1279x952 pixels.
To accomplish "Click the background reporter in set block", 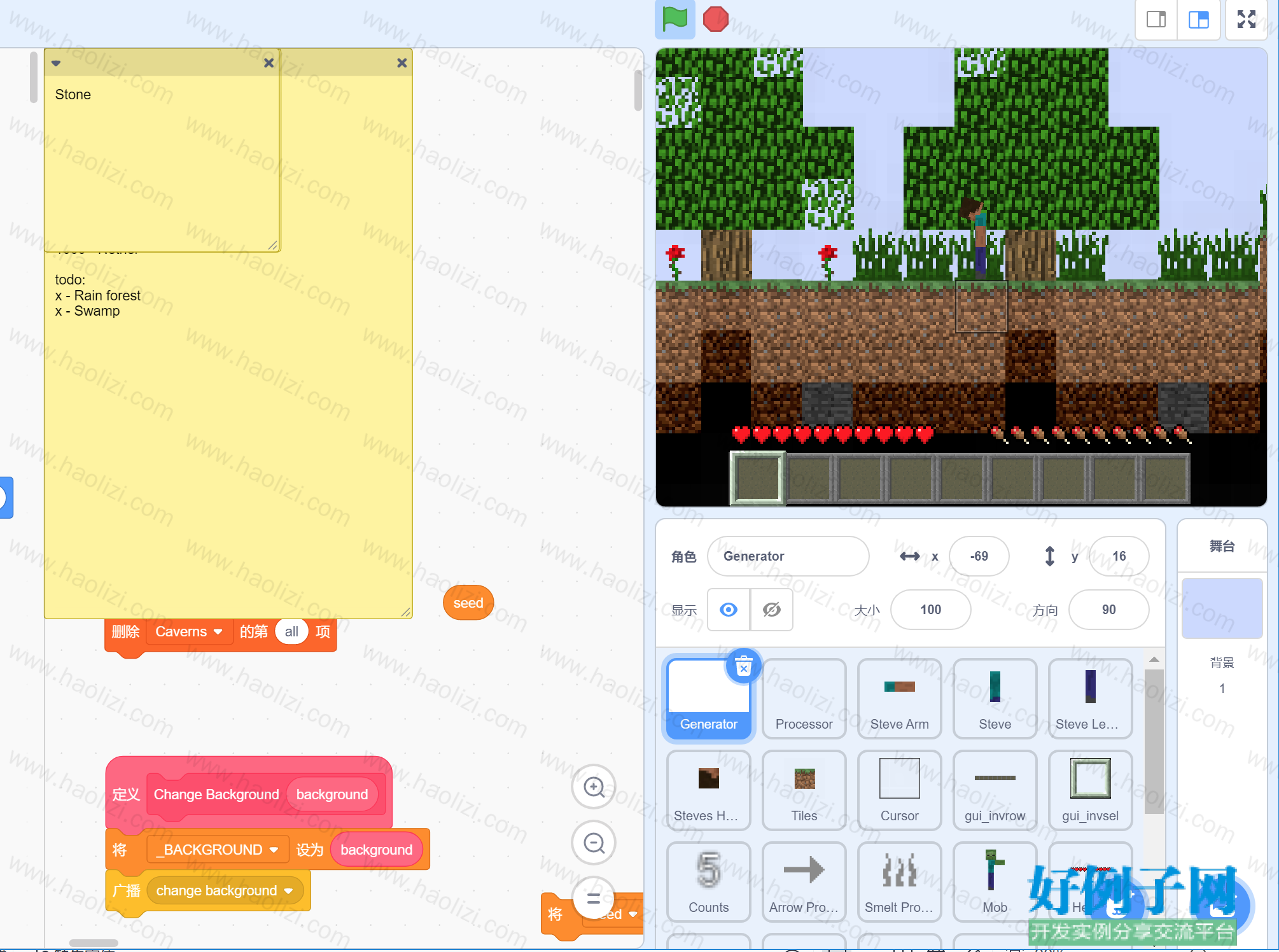I will (376, 850).
